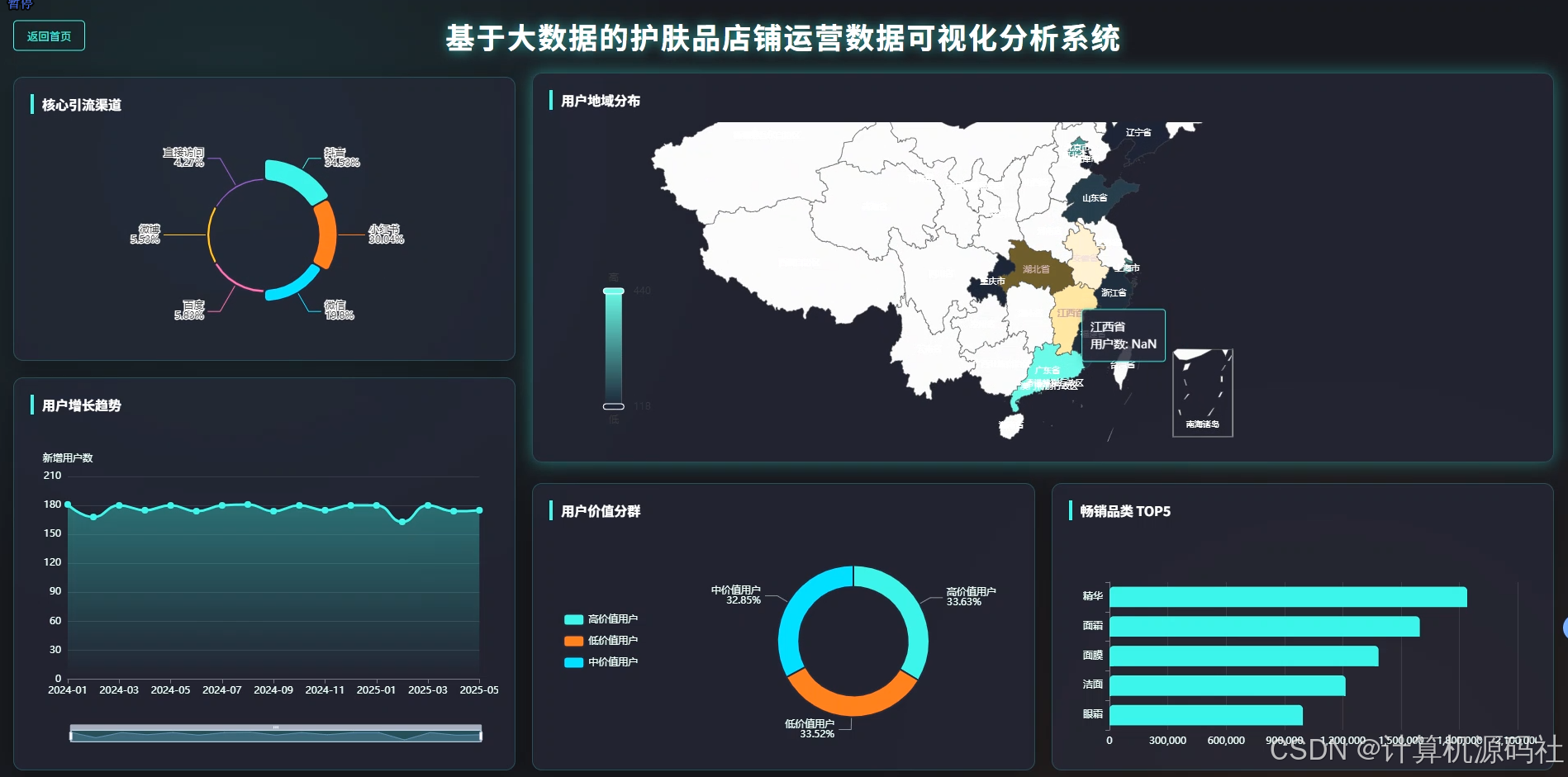
Task: Toggle 中价值用户 legend item
Action: click(x=601, y=662)
